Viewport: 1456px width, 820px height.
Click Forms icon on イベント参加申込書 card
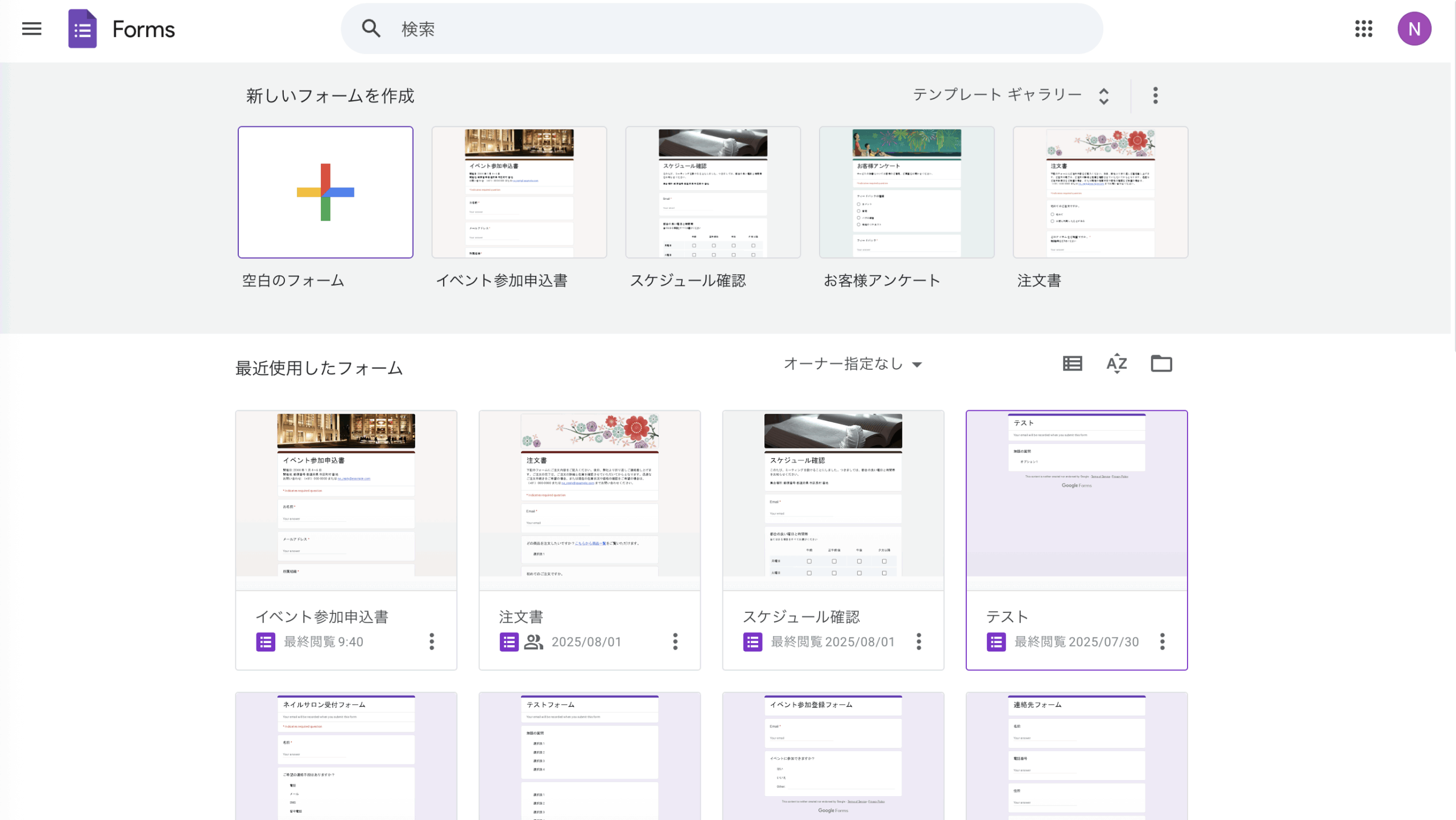point(266,642)
